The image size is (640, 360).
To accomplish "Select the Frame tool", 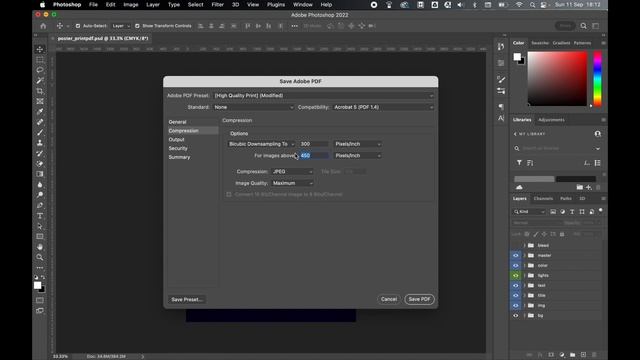I will click(x=40, y=101).
